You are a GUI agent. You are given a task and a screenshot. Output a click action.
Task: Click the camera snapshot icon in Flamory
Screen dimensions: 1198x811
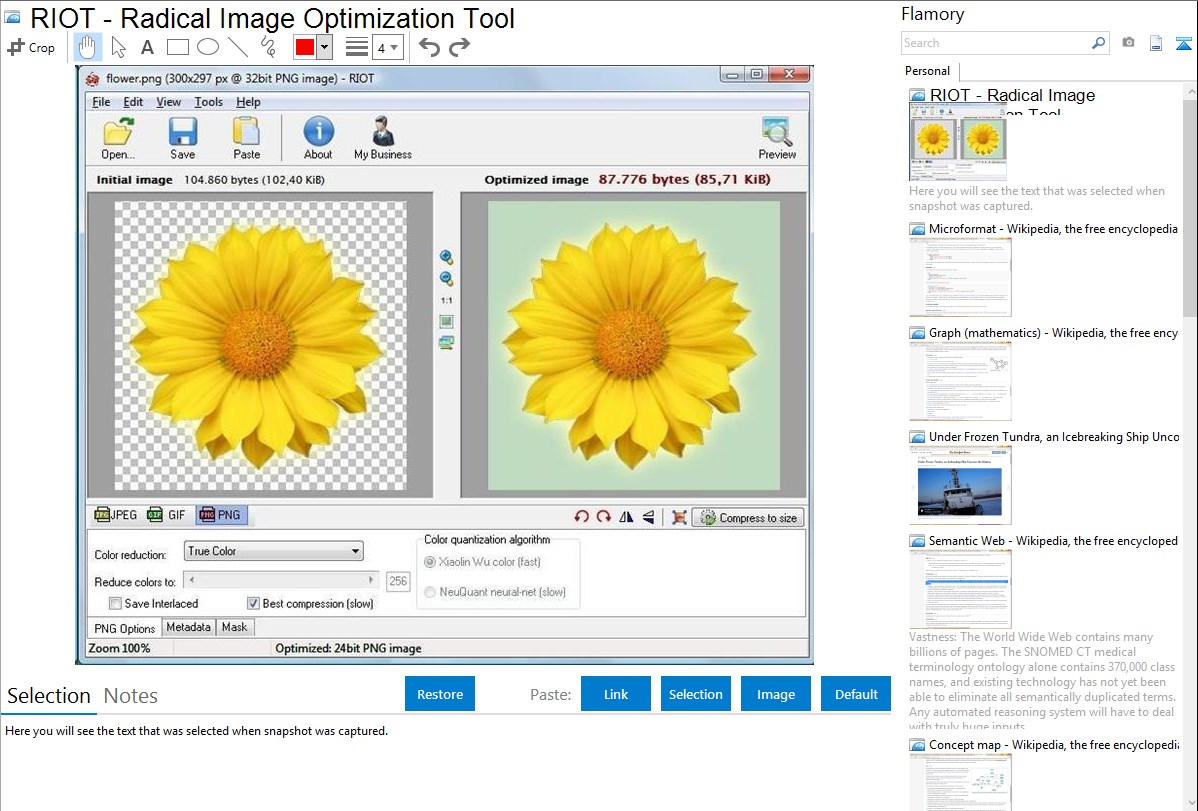(1128, 43)
